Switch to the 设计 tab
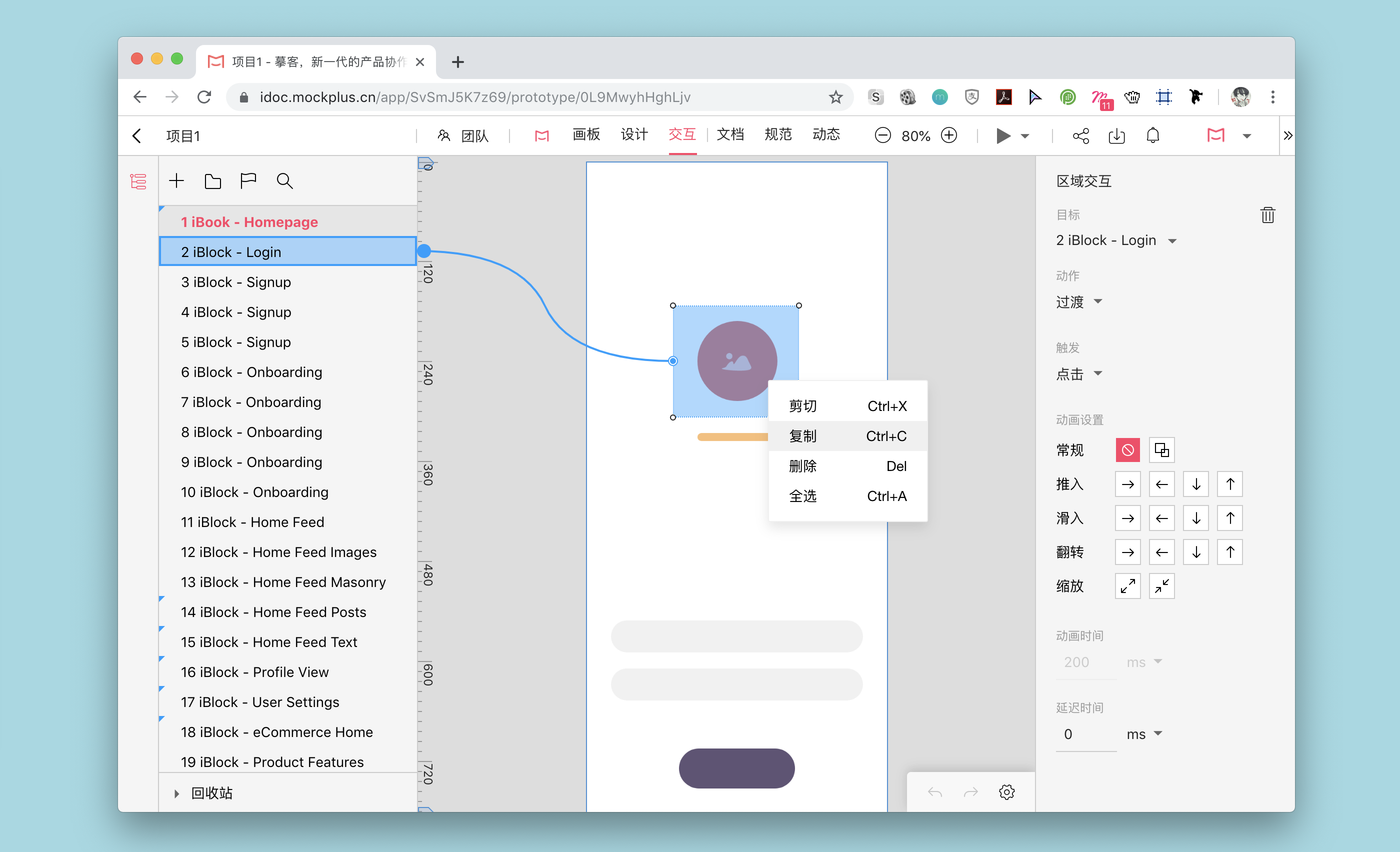Viewport: 1400px width, 852px height. click(x=634, y=134)
